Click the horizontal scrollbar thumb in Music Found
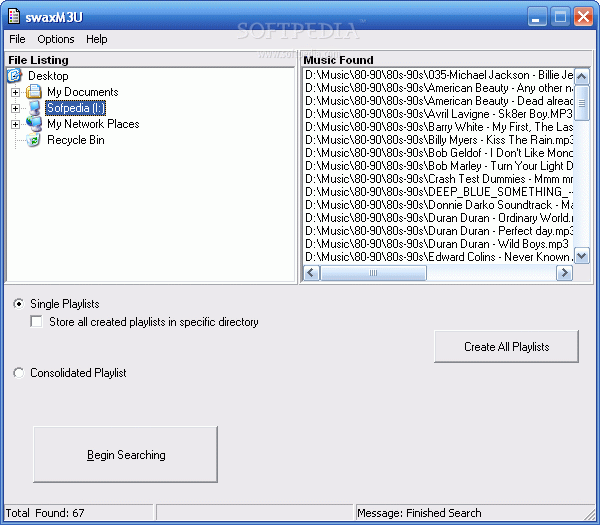Image resolution: width=600 pixels, height=525 pixels. [373, 273]
